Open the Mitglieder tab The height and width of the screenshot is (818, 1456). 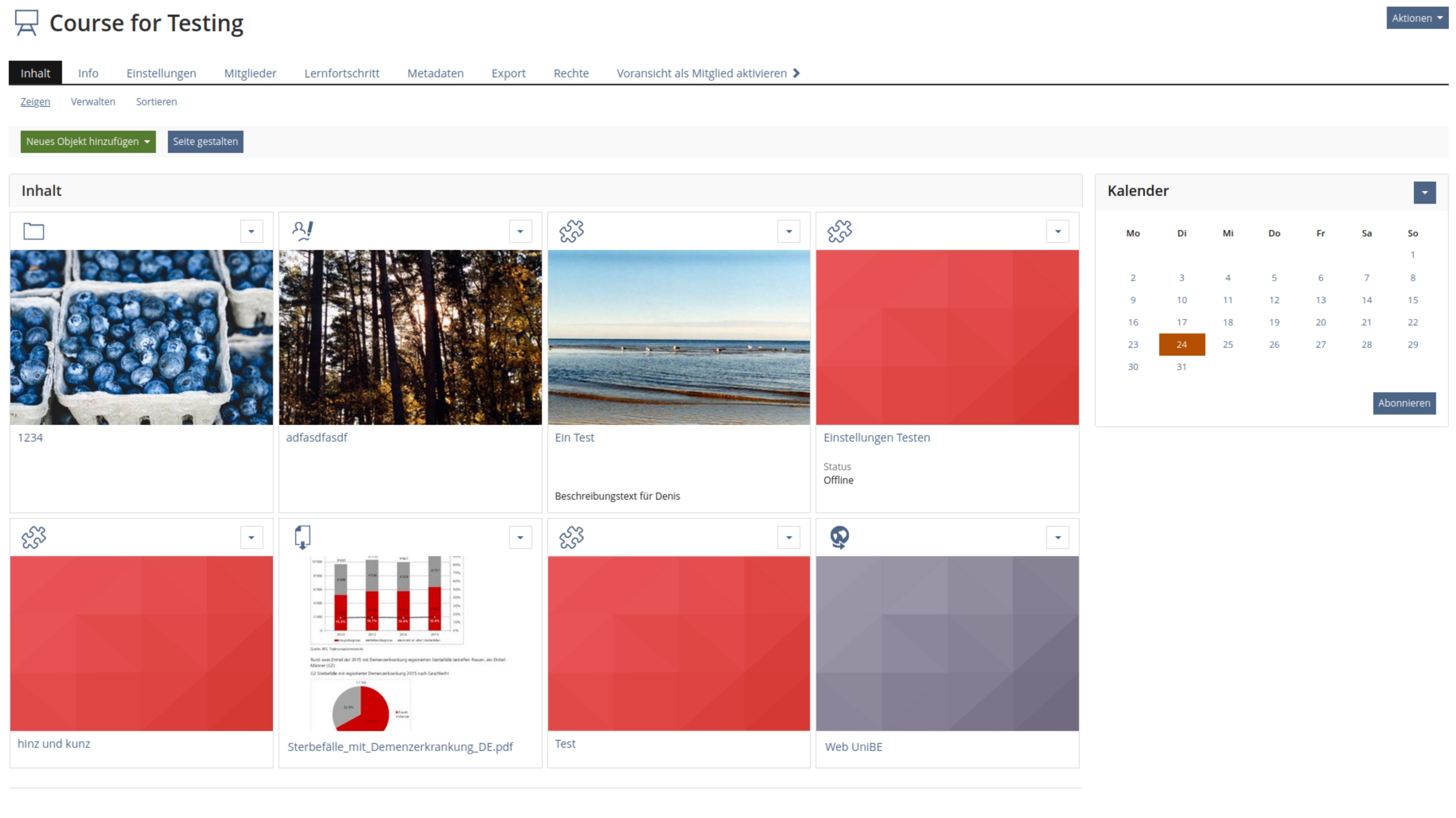point(250,73)
